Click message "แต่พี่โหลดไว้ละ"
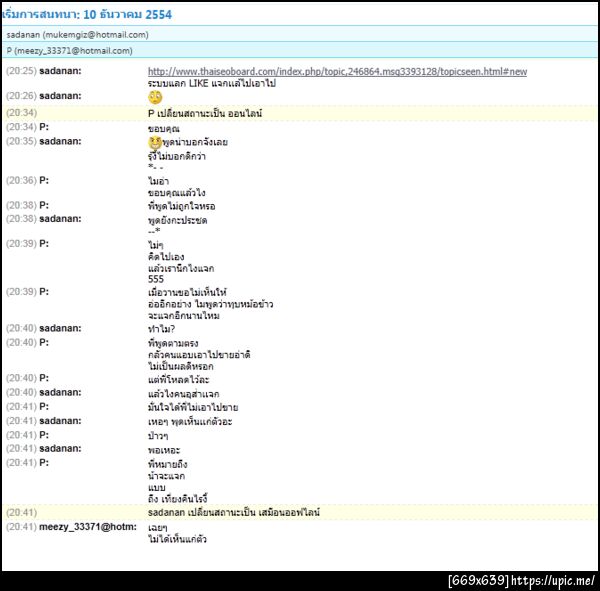600x591 pixels. (x=178, y=380)
